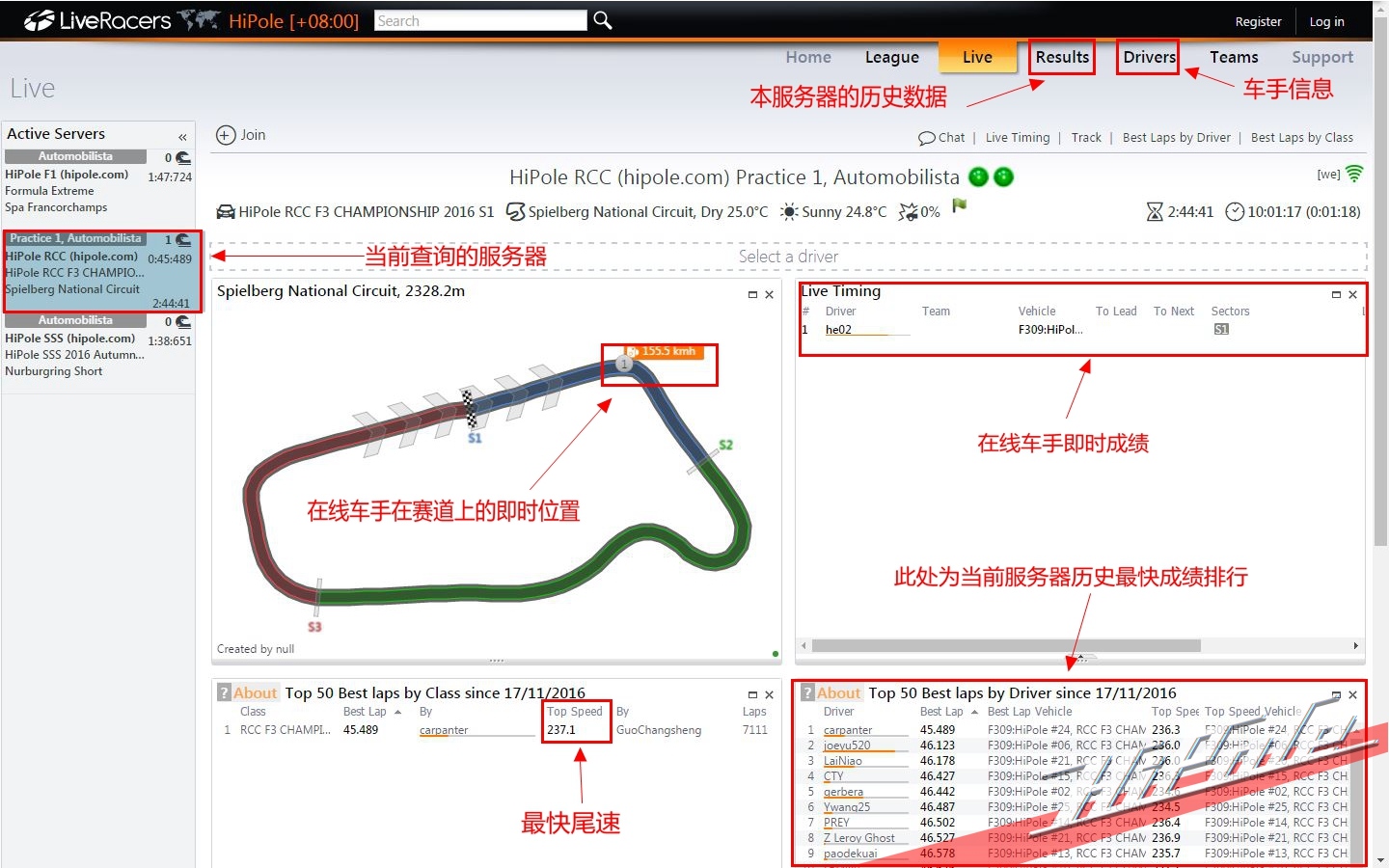Open driver carpanter in Driver table

[x=848, y=730]
